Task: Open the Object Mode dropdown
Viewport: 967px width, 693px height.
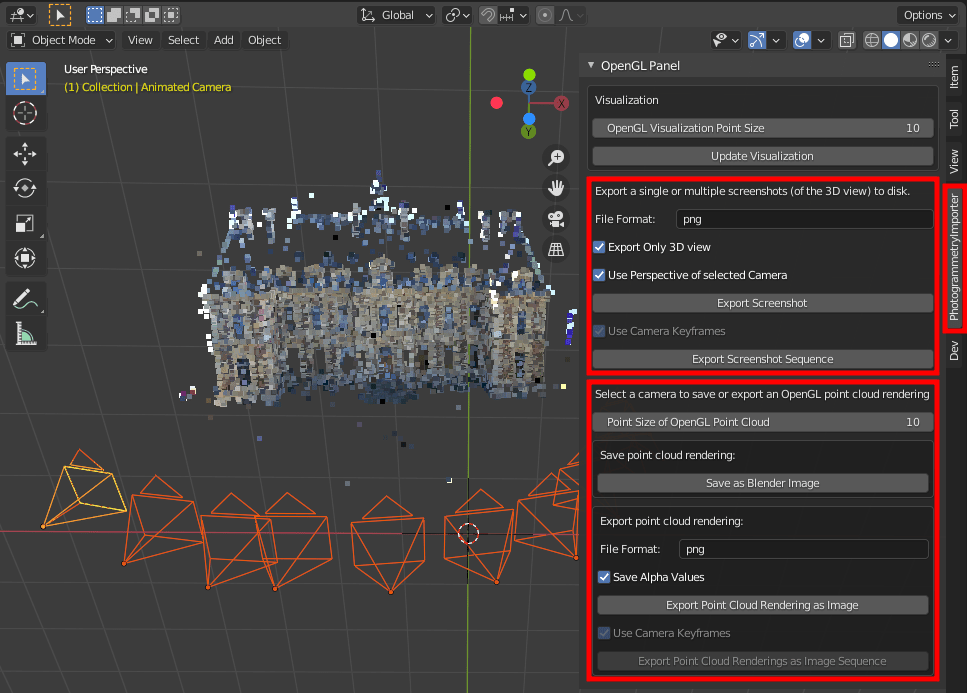Action: 60,39
